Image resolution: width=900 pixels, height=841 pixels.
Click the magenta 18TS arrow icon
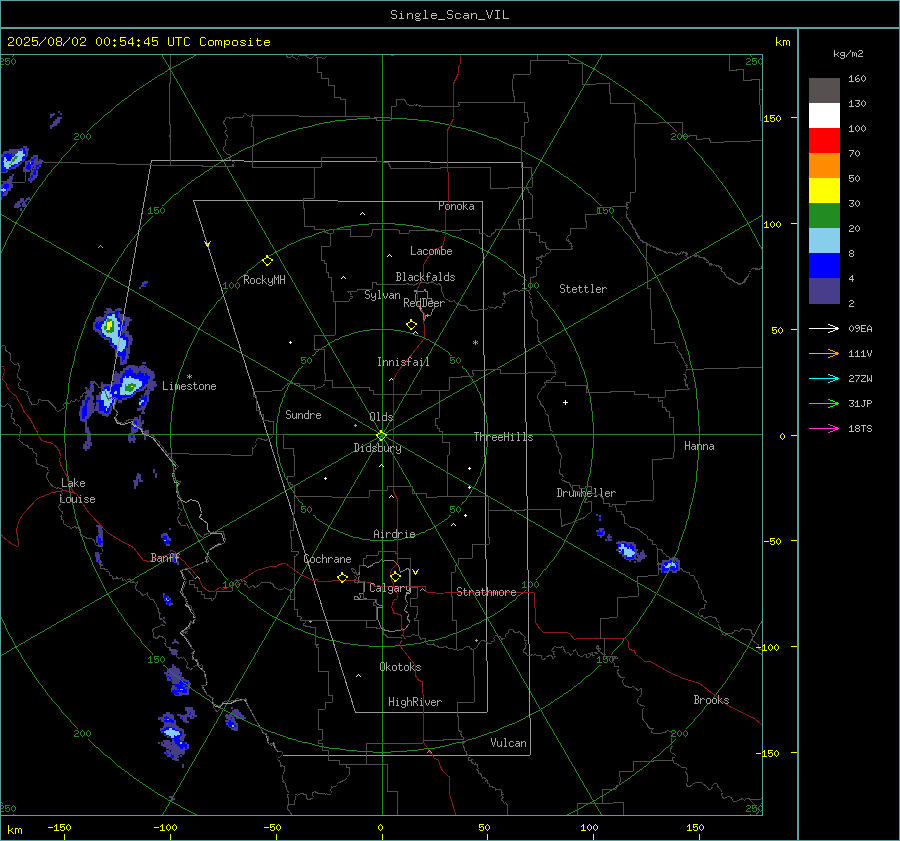(x=824, y=428)
